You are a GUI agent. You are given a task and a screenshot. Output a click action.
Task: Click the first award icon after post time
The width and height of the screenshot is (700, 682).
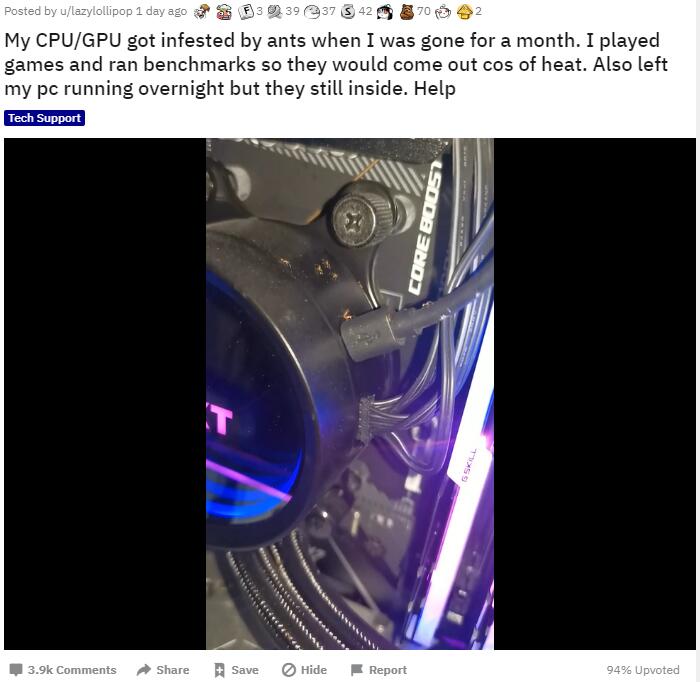pyautogui.click(x=202, y=11)
